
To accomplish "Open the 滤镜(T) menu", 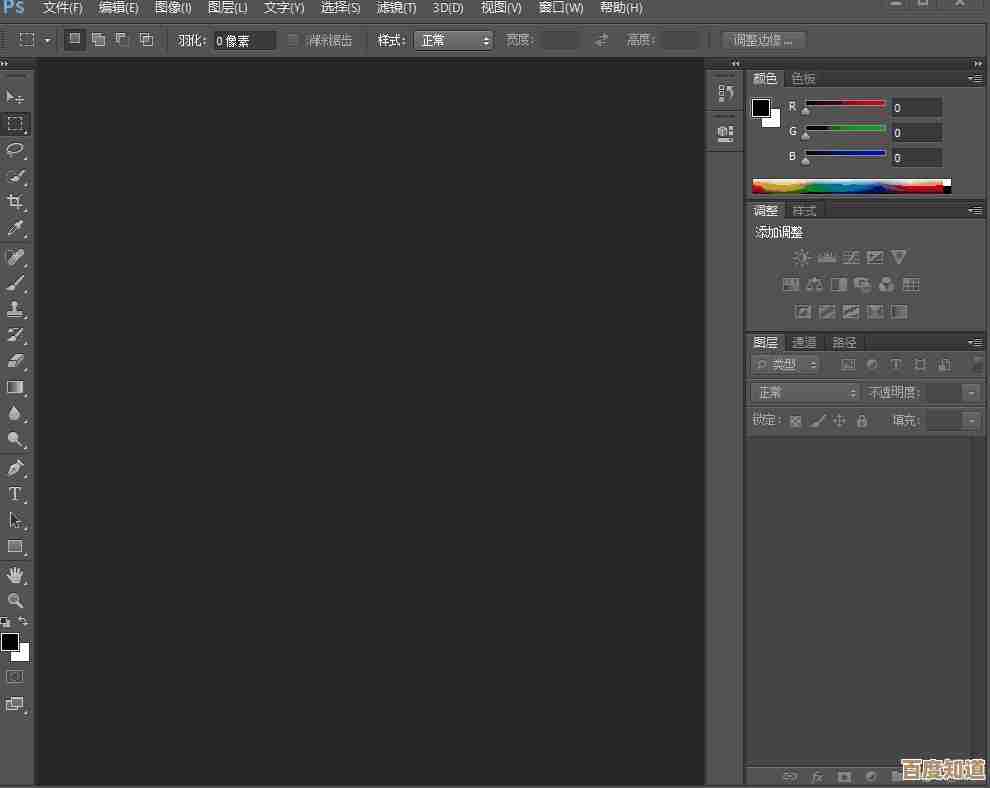I will pyautogui.click(x=396, y=8).
